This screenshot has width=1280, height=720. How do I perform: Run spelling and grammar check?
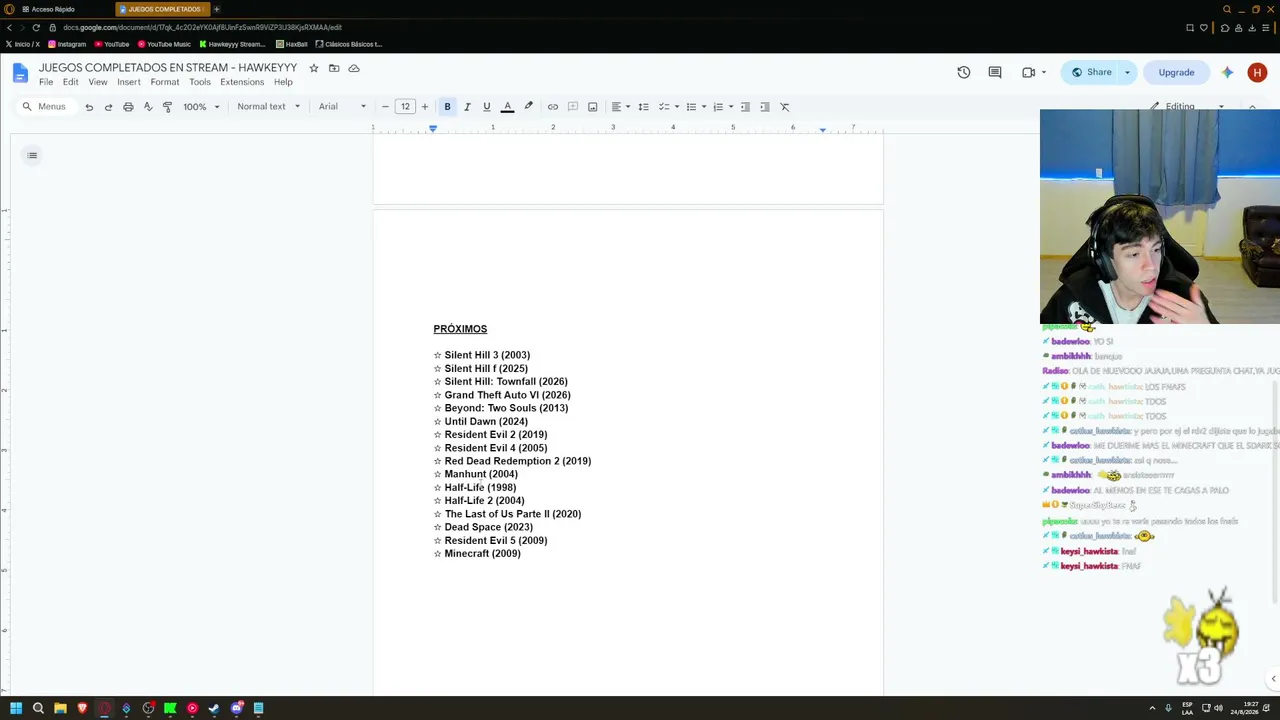click(148, 107)
